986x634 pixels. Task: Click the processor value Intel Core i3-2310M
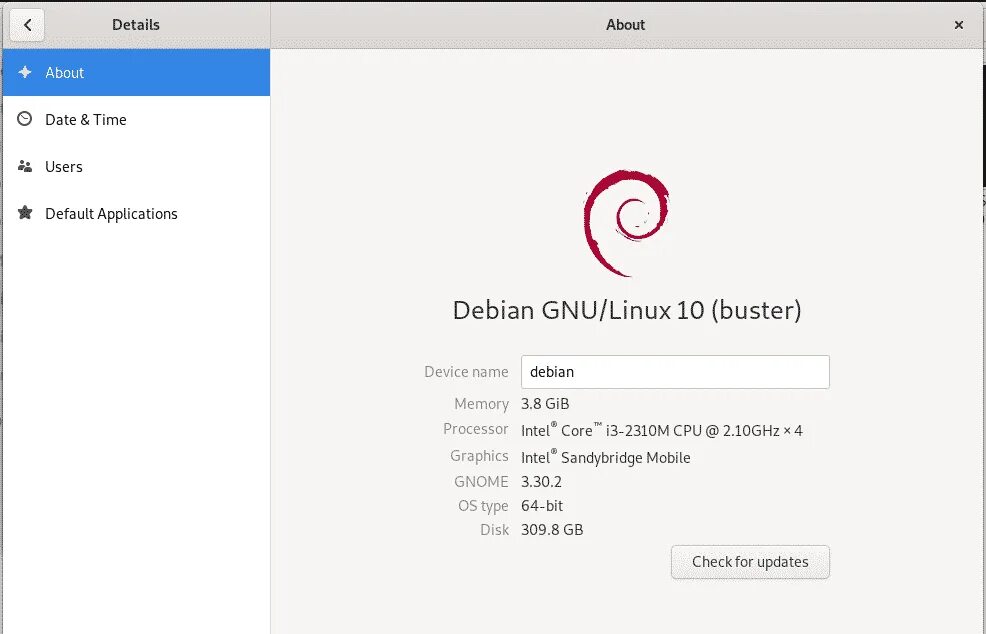point(662,430)
